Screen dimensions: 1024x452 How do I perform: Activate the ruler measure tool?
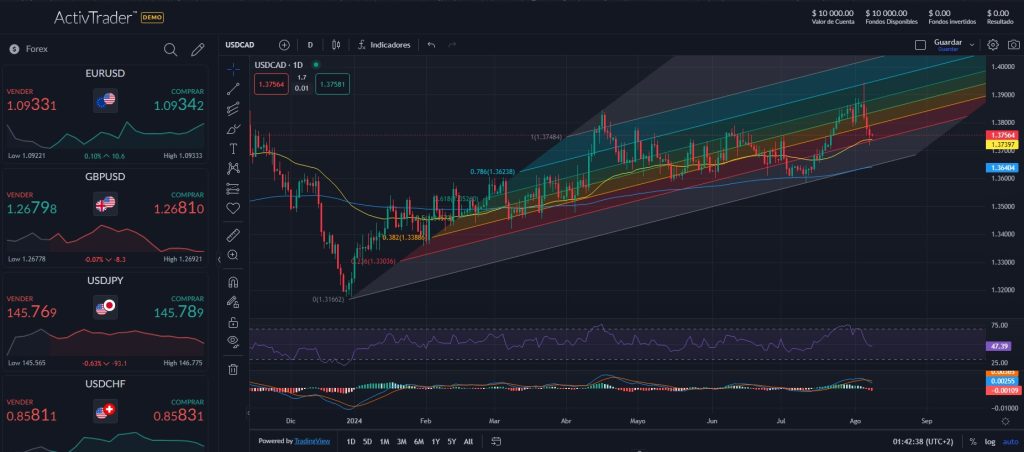[233, 235]
